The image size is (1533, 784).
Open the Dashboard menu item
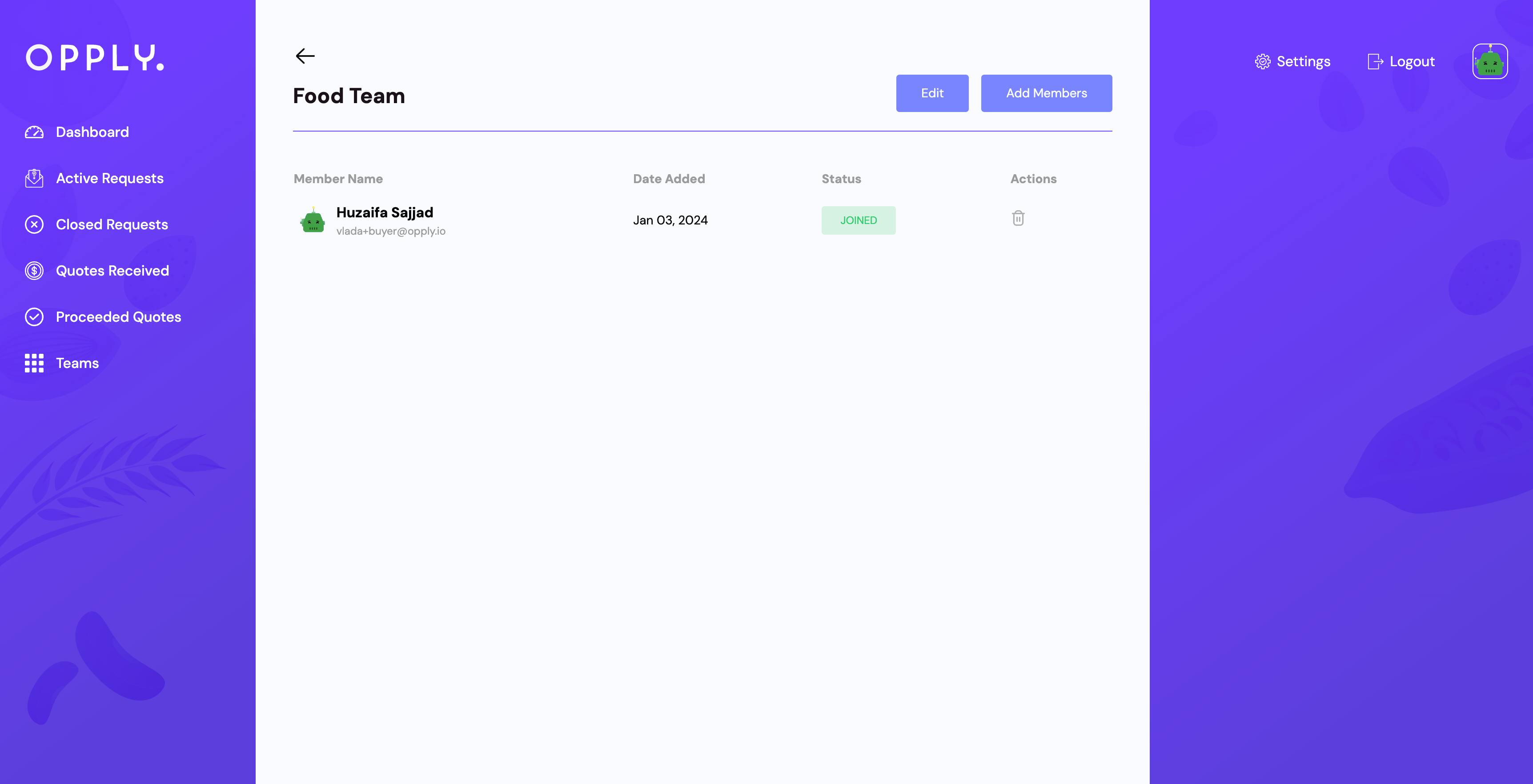[92, 132]
